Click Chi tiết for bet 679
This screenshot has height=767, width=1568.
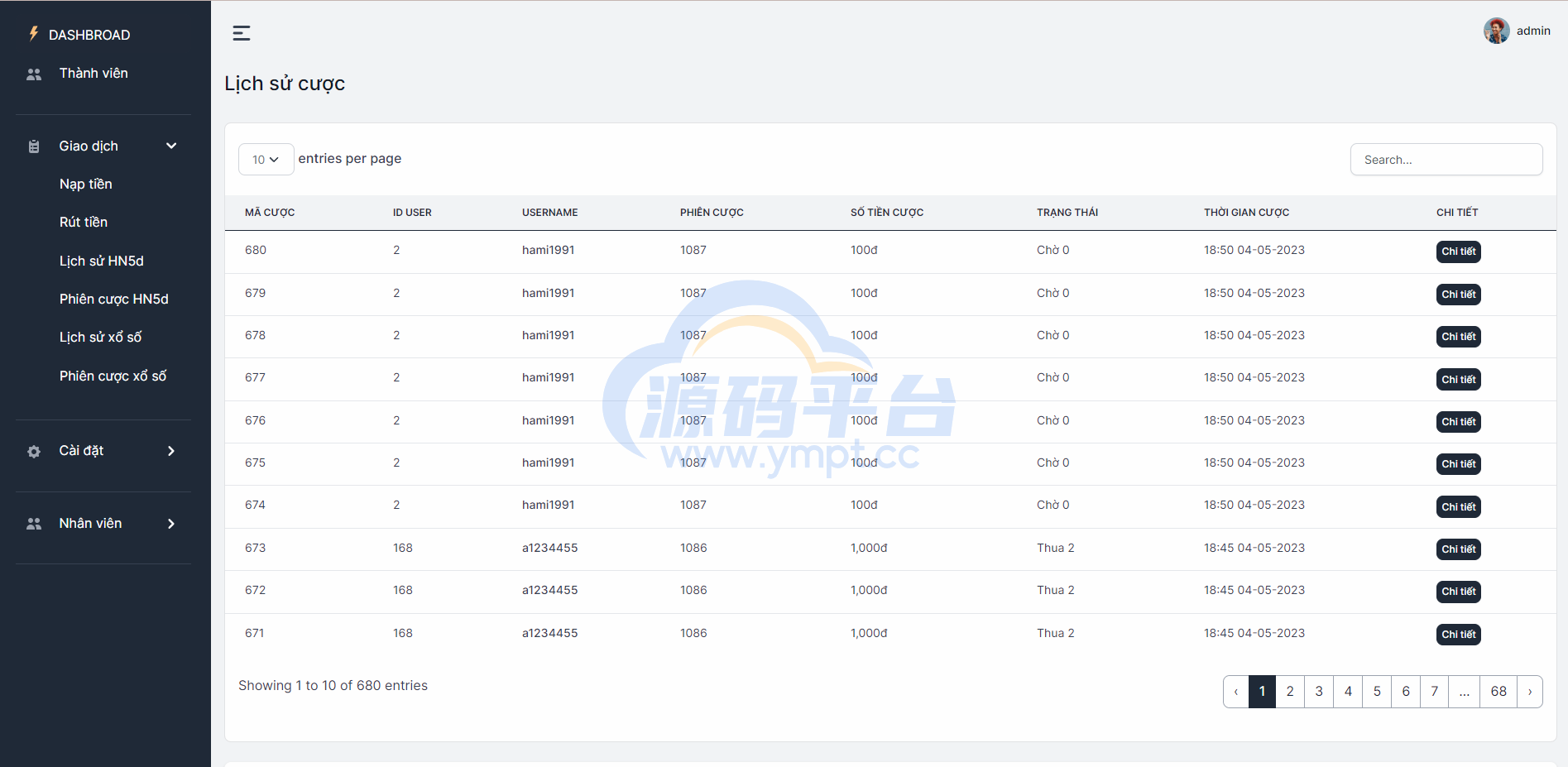pyautogui.click(x=1458, y=295)
